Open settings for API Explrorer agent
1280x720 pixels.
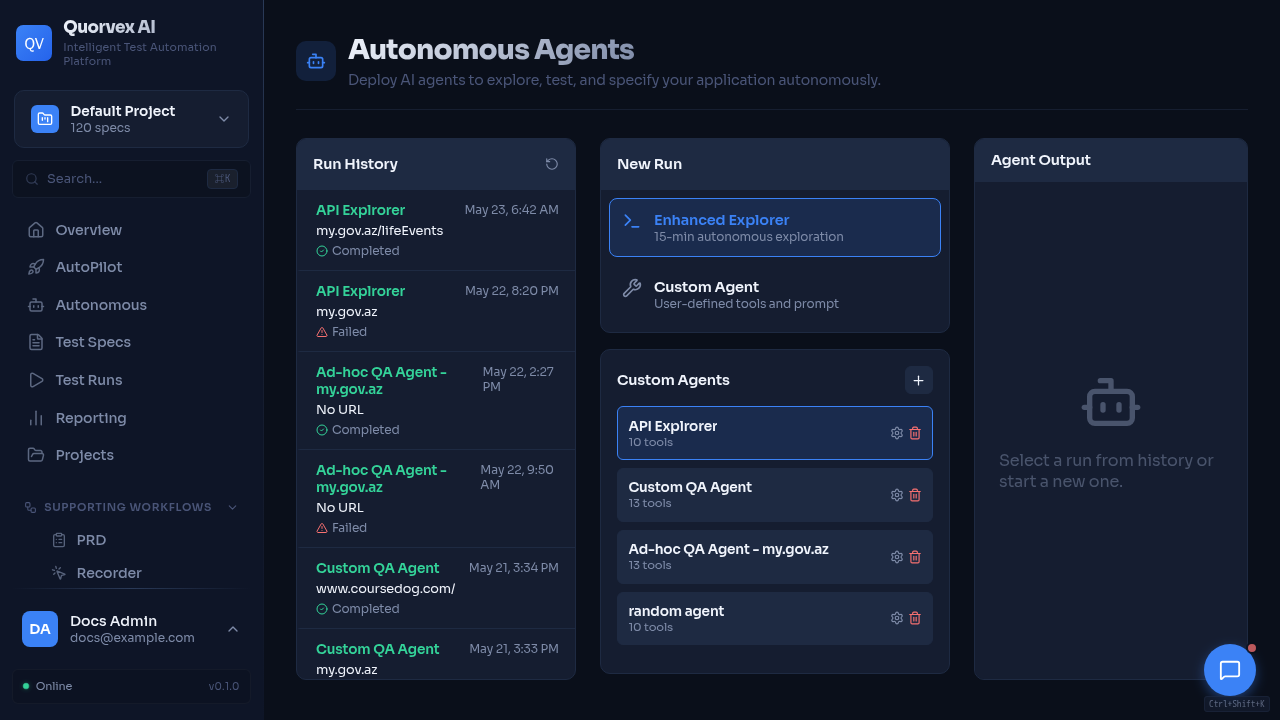897,433
